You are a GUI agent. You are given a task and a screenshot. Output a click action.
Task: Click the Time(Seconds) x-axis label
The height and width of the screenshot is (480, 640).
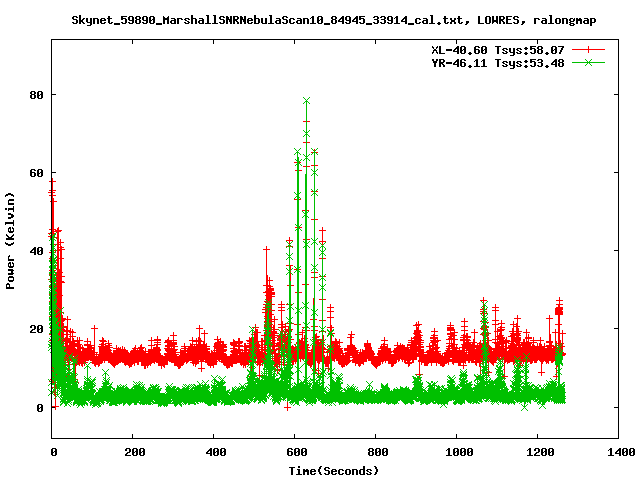tap(333, 471)
